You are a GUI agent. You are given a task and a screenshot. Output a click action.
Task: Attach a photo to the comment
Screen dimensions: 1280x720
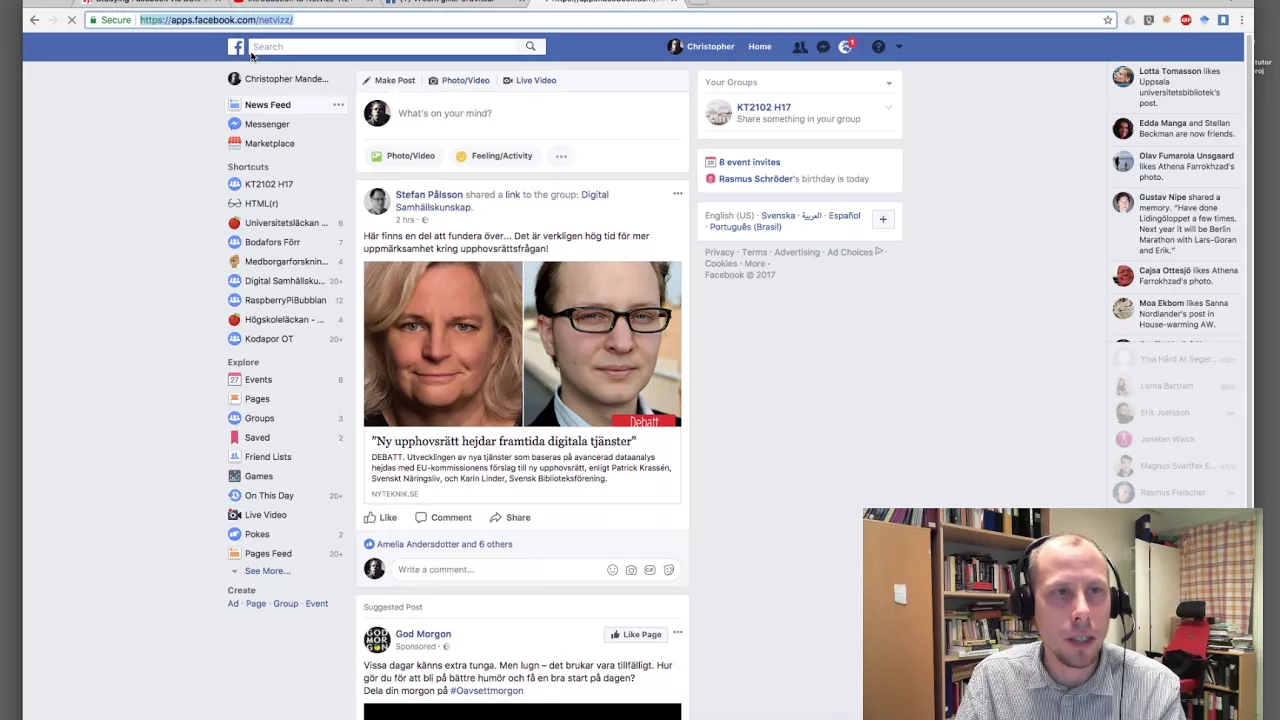[631, 570]
